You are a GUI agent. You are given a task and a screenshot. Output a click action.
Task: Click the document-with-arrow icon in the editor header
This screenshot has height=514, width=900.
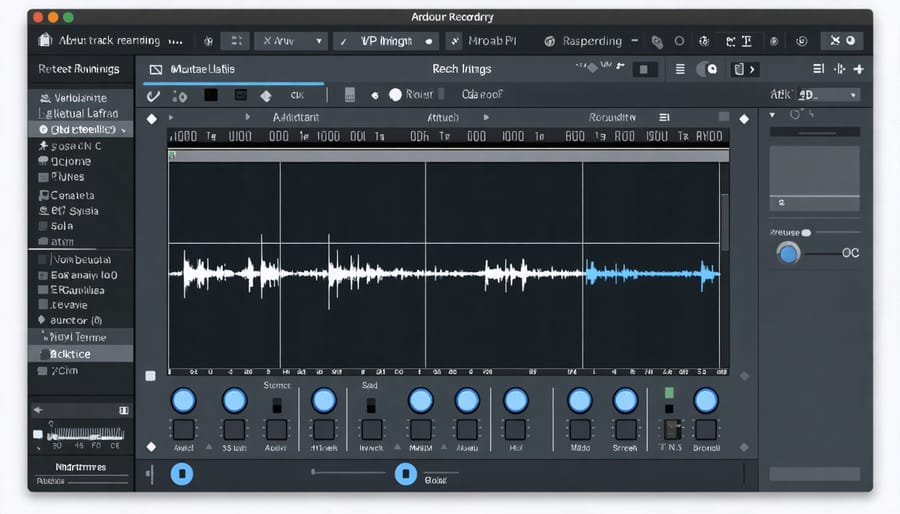point(744,69)
